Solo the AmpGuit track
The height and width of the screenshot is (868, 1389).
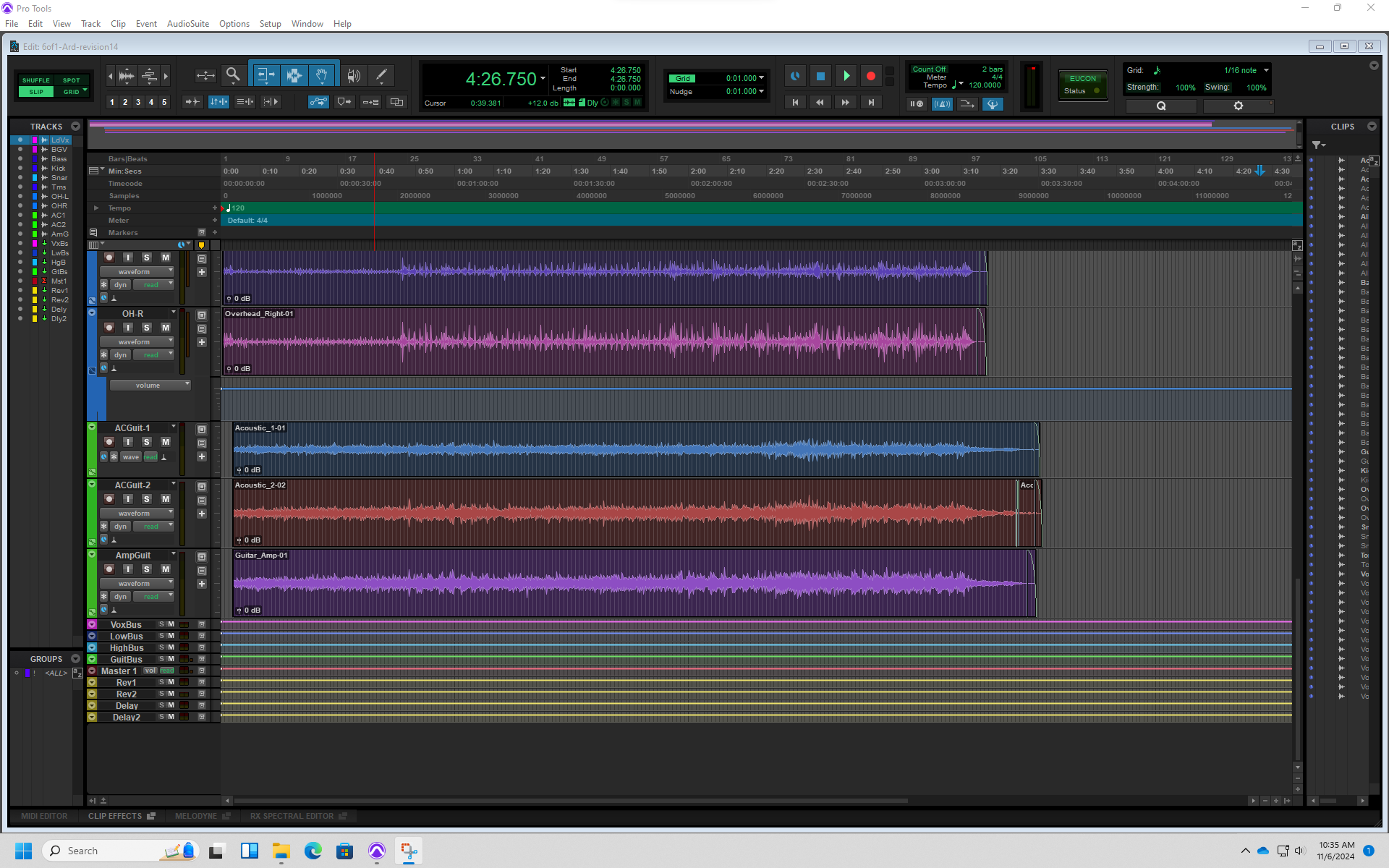click(x=147, y=569)
